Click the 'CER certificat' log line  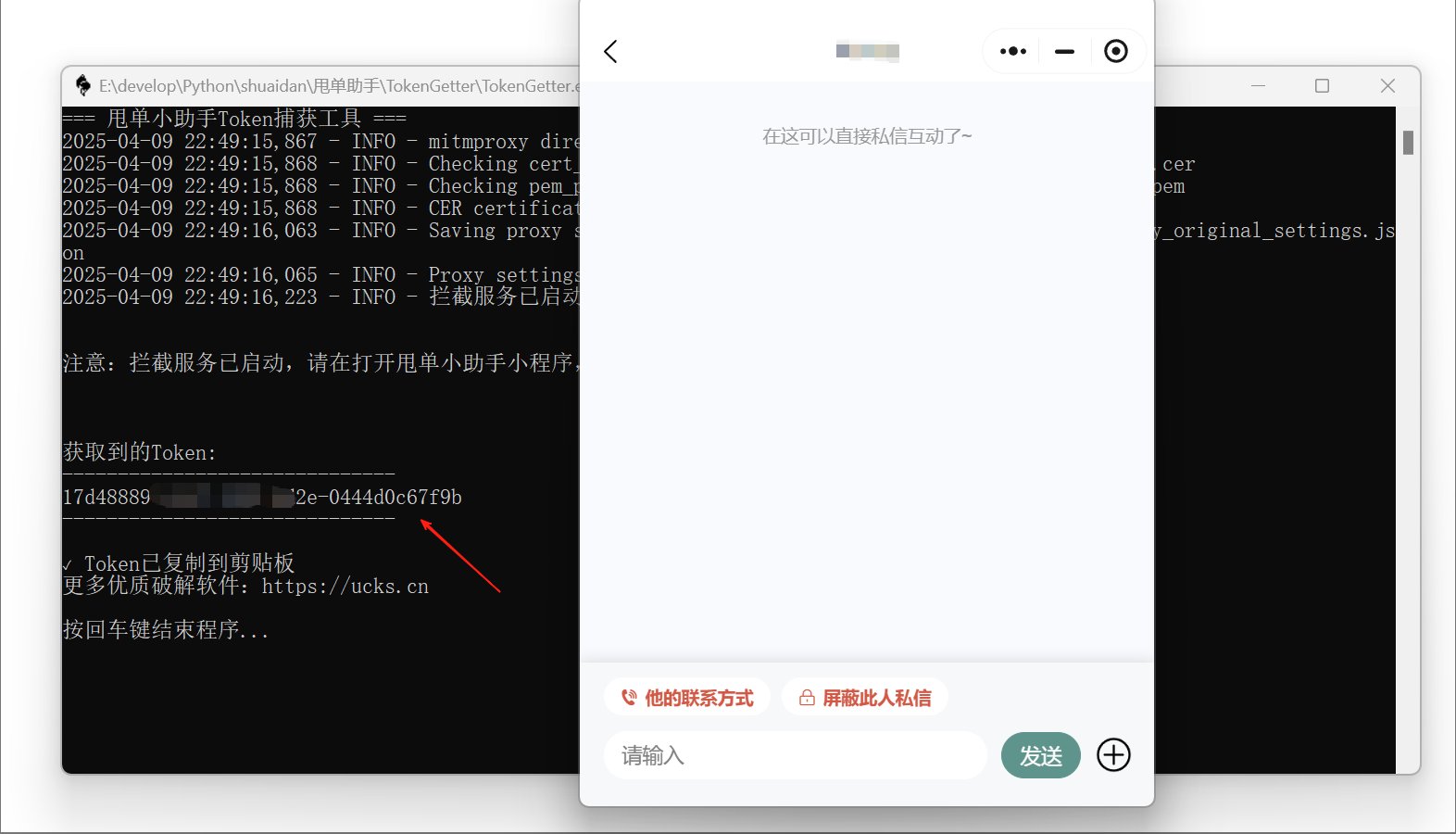point(321,208)
